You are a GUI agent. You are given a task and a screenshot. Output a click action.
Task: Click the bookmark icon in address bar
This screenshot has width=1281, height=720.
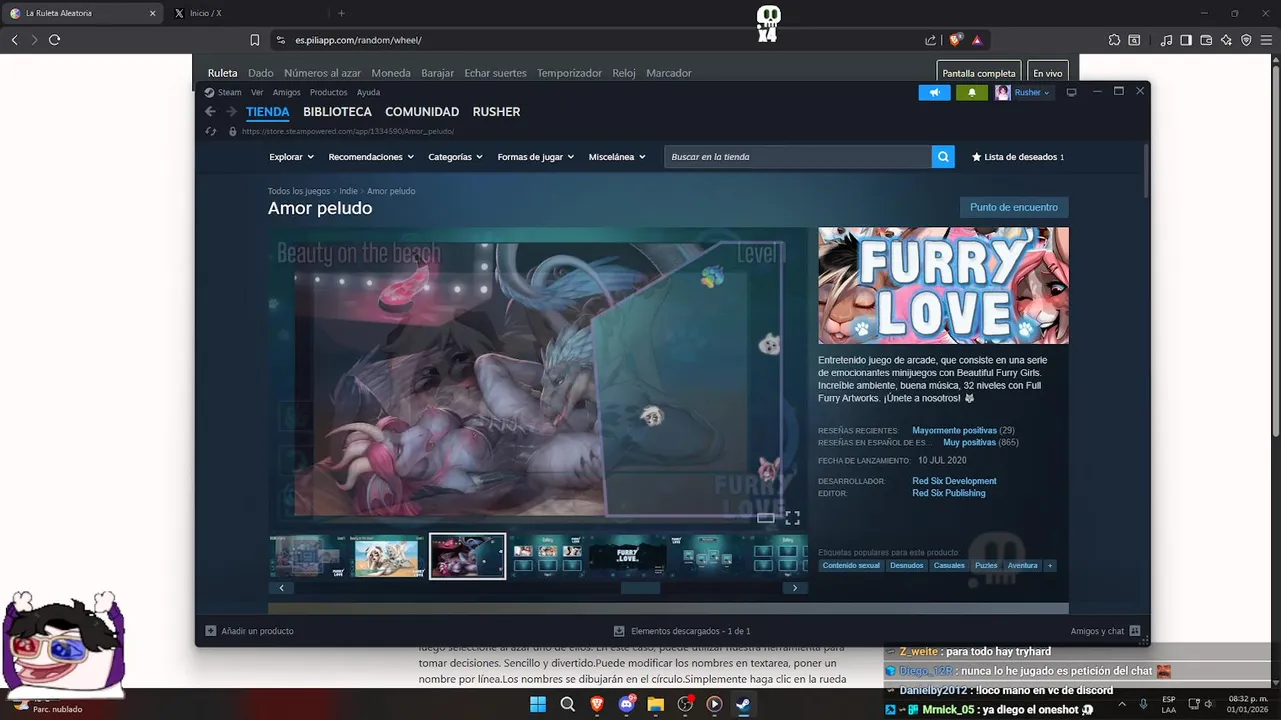[x=255, y=40]
